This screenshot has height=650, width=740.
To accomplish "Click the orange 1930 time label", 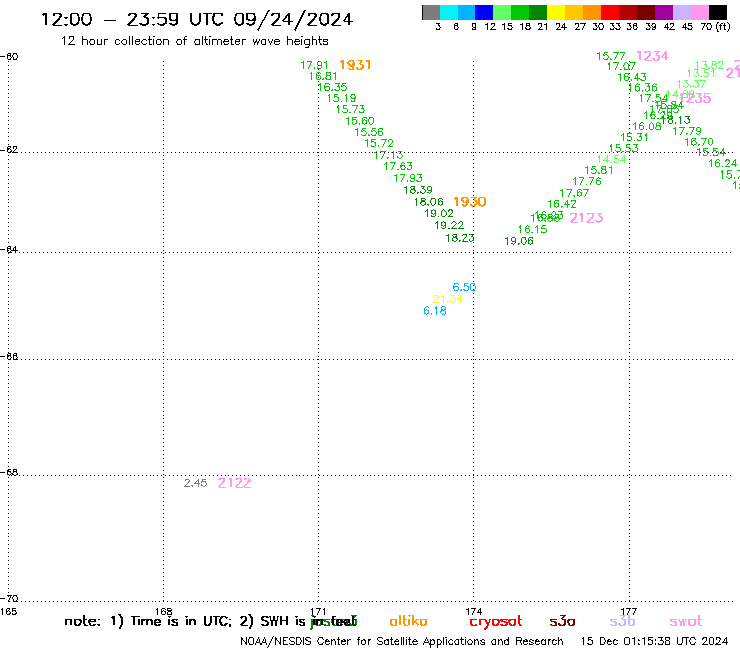I will [470, 202].
